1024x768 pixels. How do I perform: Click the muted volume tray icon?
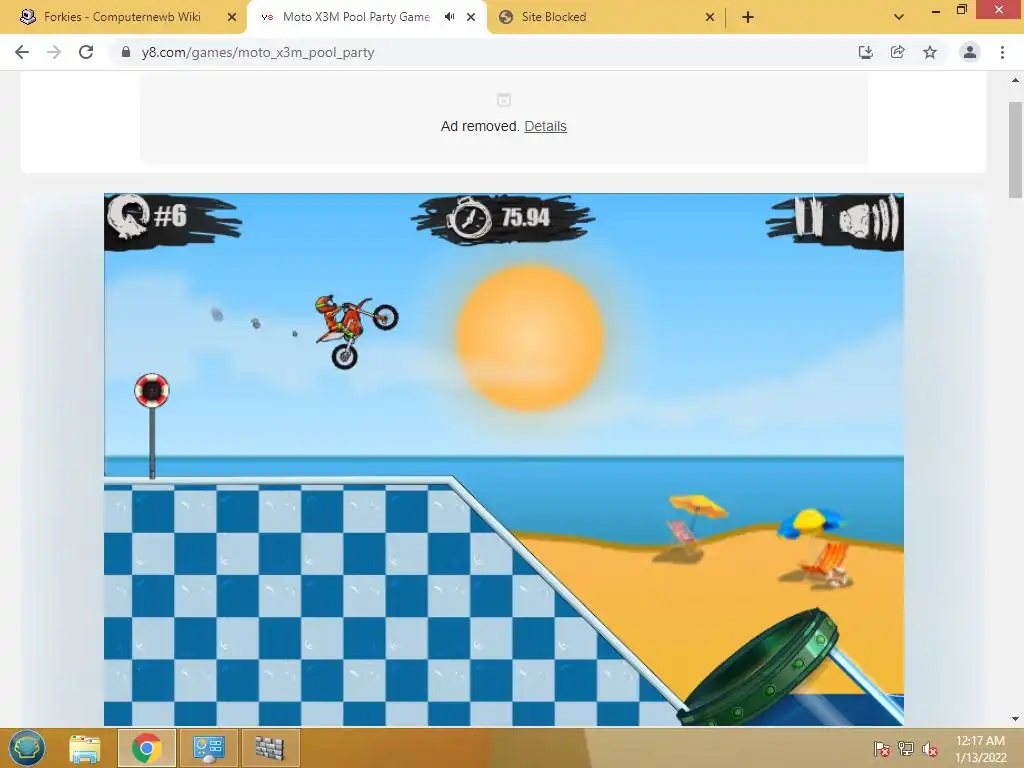coord(929,749)
